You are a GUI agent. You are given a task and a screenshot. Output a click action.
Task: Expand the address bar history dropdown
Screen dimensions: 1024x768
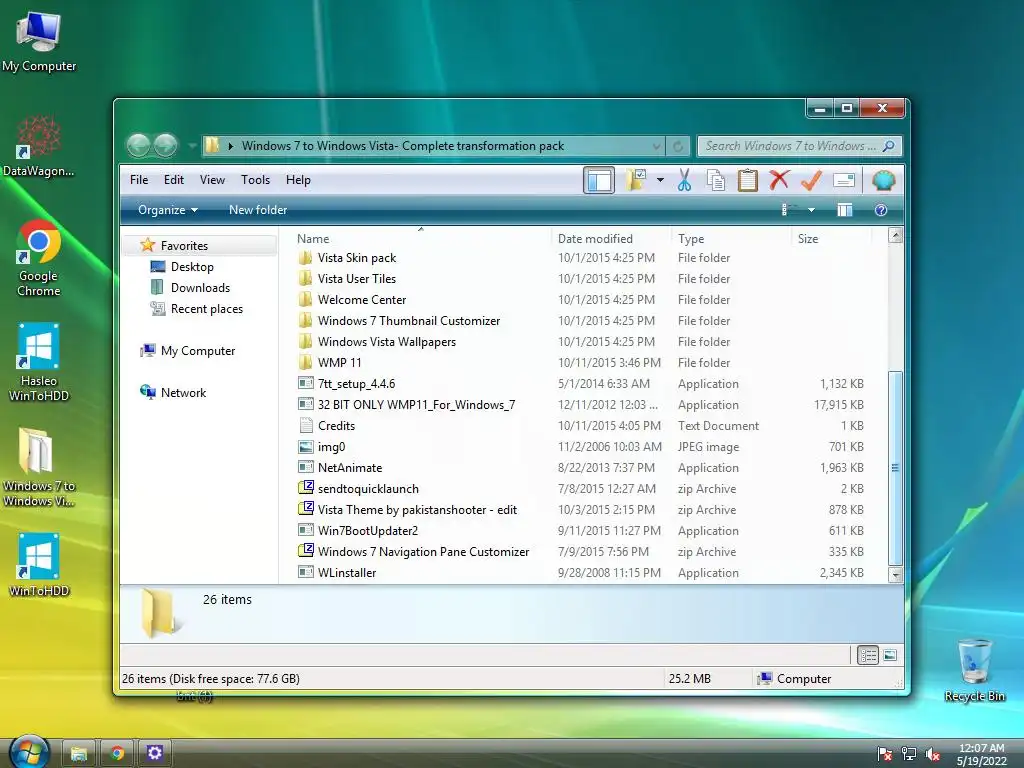pyautogui.click(x=656, y=146)
